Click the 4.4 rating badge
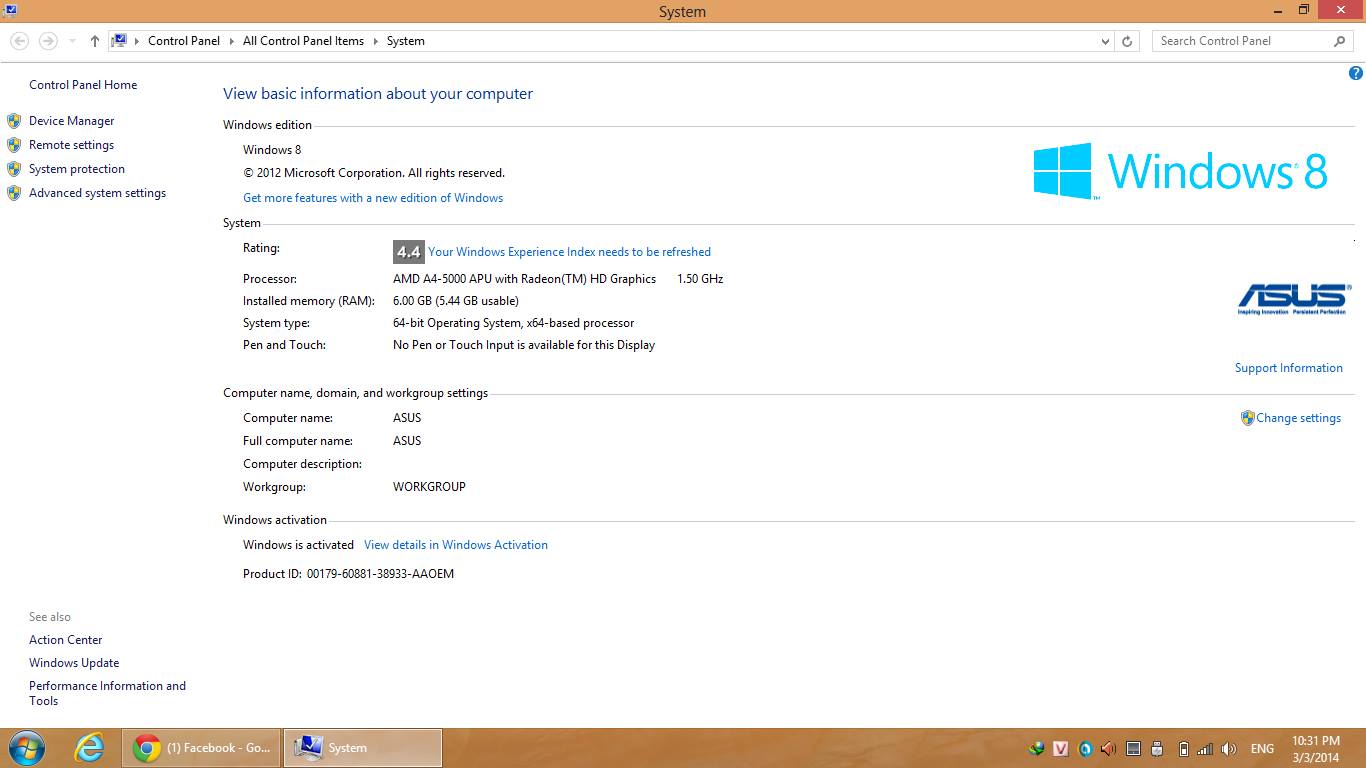This screenshot has width=1366, height=768. tap(408, 252)
